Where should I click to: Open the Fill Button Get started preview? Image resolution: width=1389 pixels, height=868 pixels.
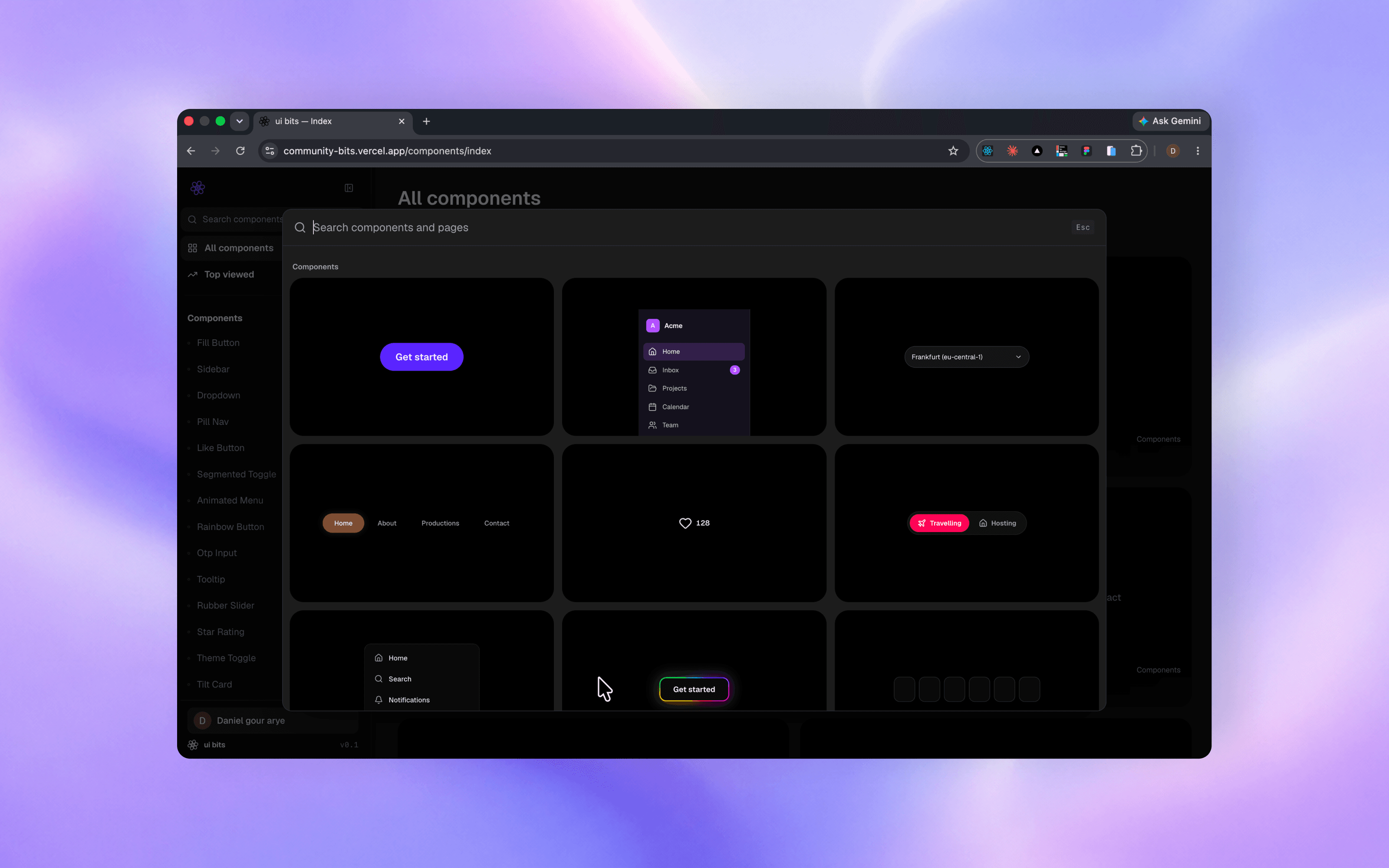click(421, 356)
